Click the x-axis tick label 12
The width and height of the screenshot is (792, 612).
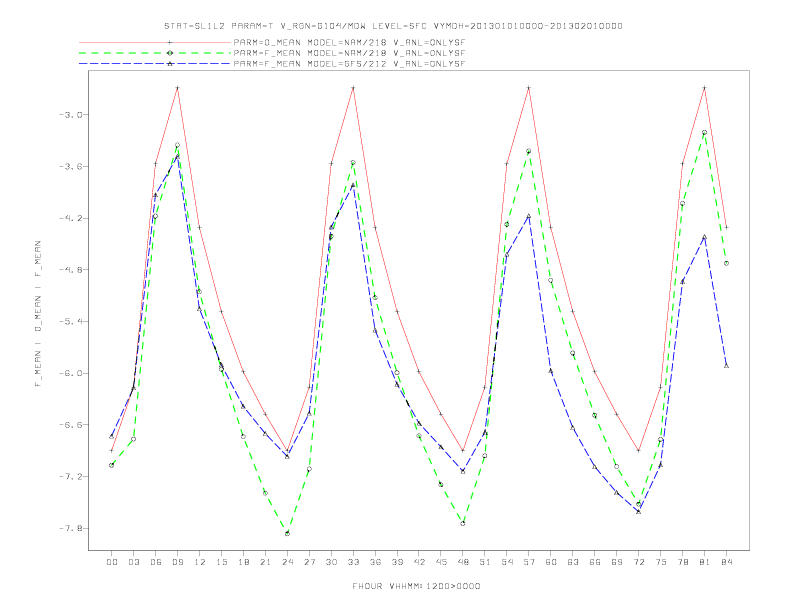click(200, 562)
